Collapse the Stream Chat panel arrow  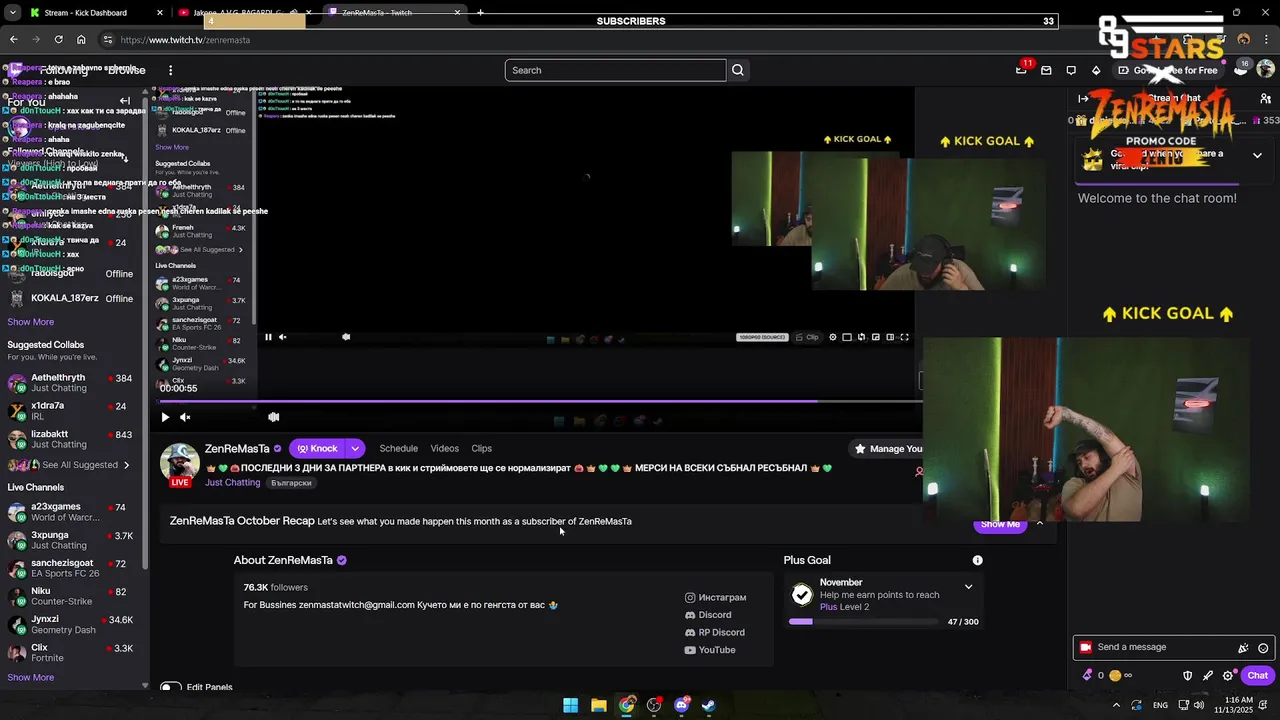tap(1083, 98)
